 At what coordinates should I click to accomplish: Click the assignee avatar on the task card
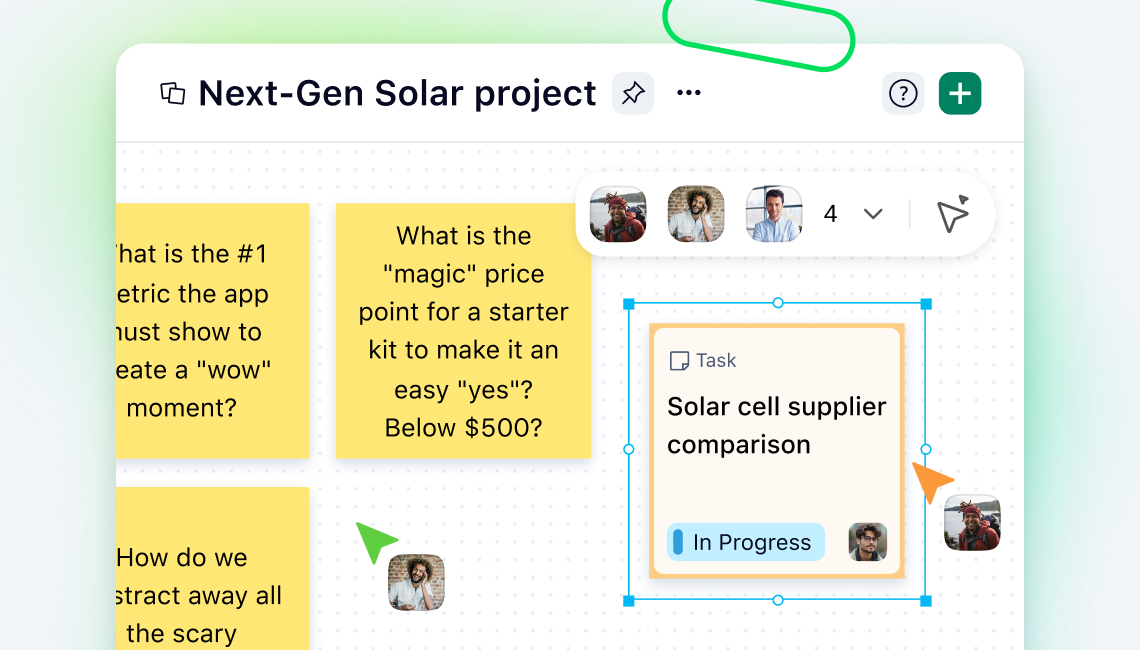point(867,542)
